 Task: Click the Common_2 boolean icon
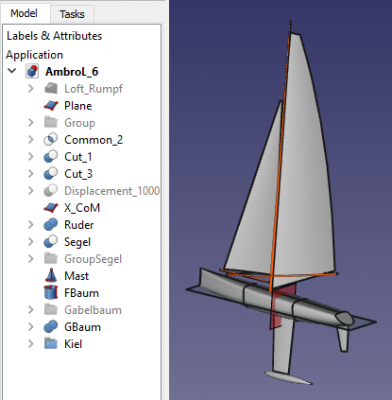coord(51,140)
